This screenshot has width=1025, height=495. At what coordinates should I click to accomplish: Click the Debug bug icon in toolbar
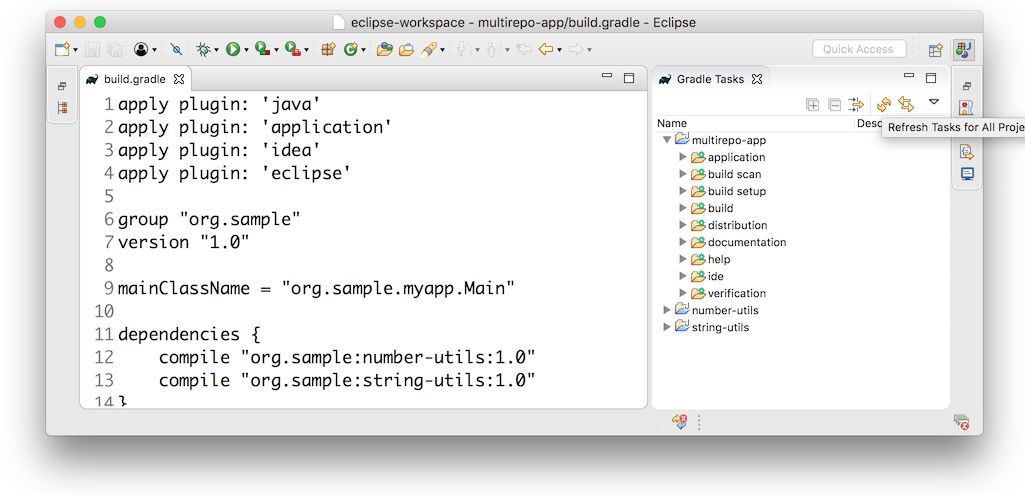pos(203,48)
